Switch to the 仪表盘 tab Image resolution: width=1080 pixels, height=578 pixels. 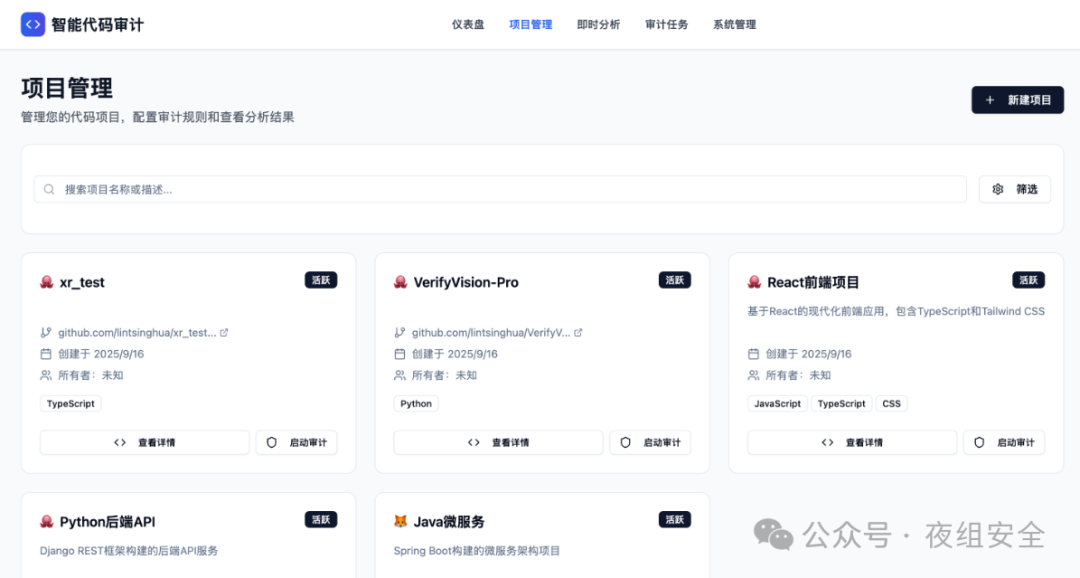470,24
